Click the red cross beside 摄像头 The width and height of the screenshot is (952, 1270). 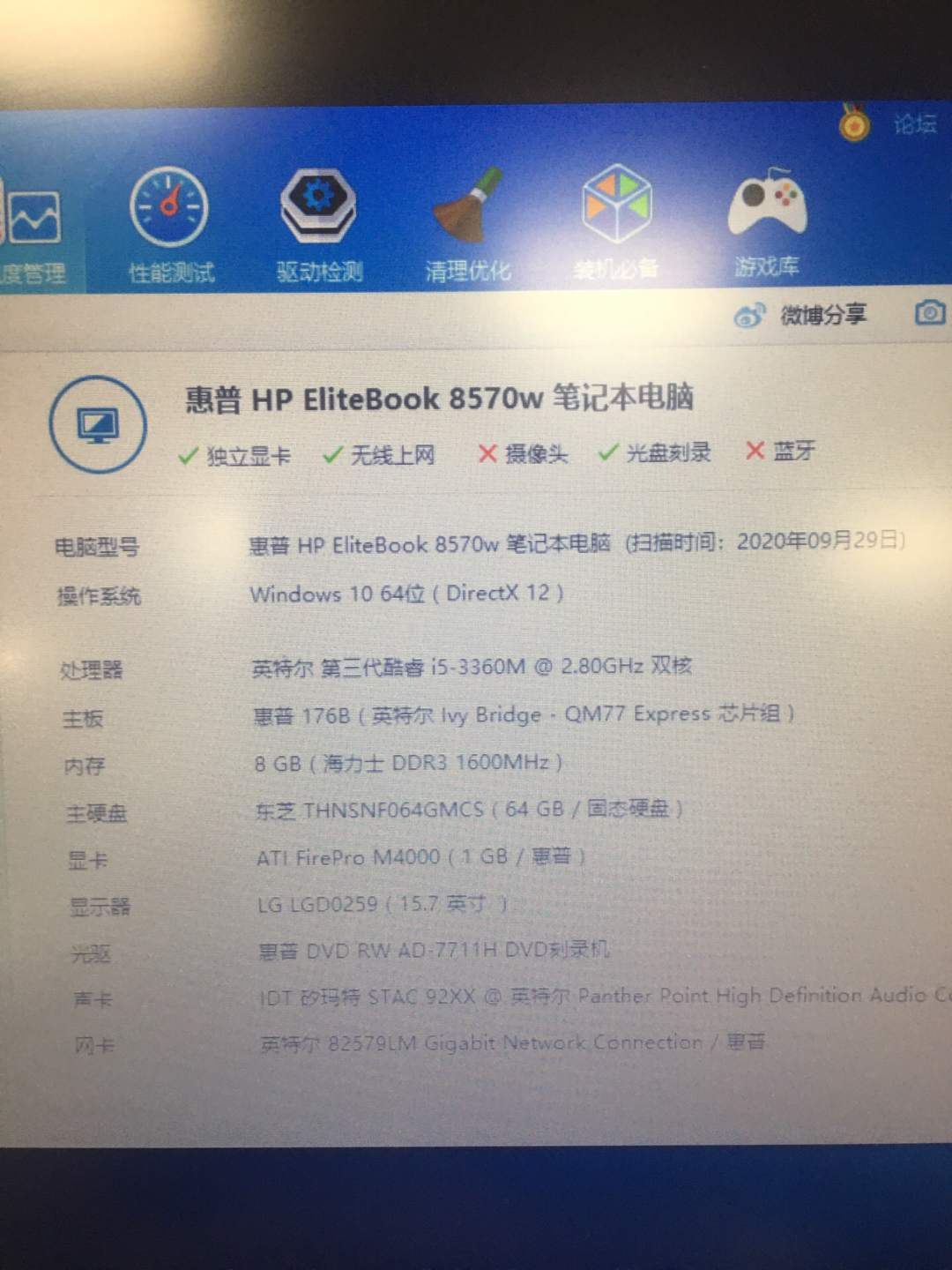click(x=487, y=453)
